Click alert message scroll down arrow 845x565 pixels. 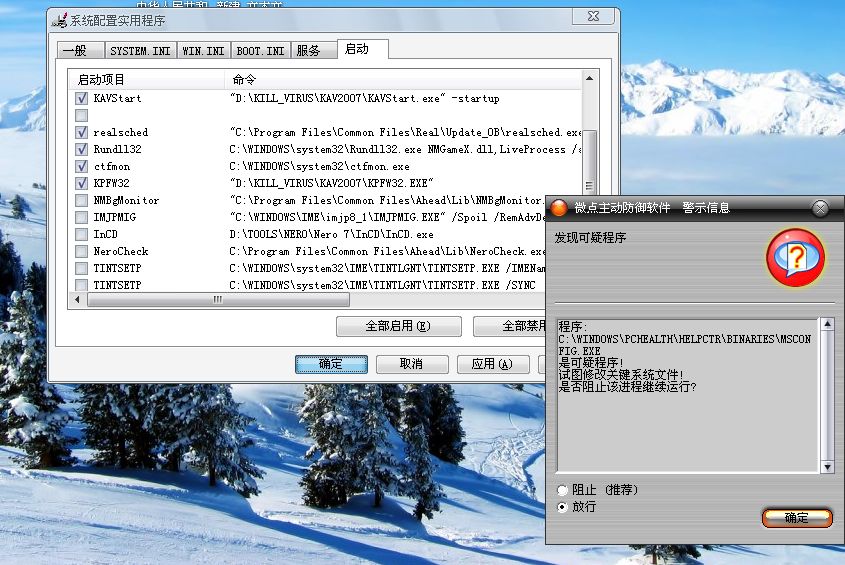[x=827, y=467]
